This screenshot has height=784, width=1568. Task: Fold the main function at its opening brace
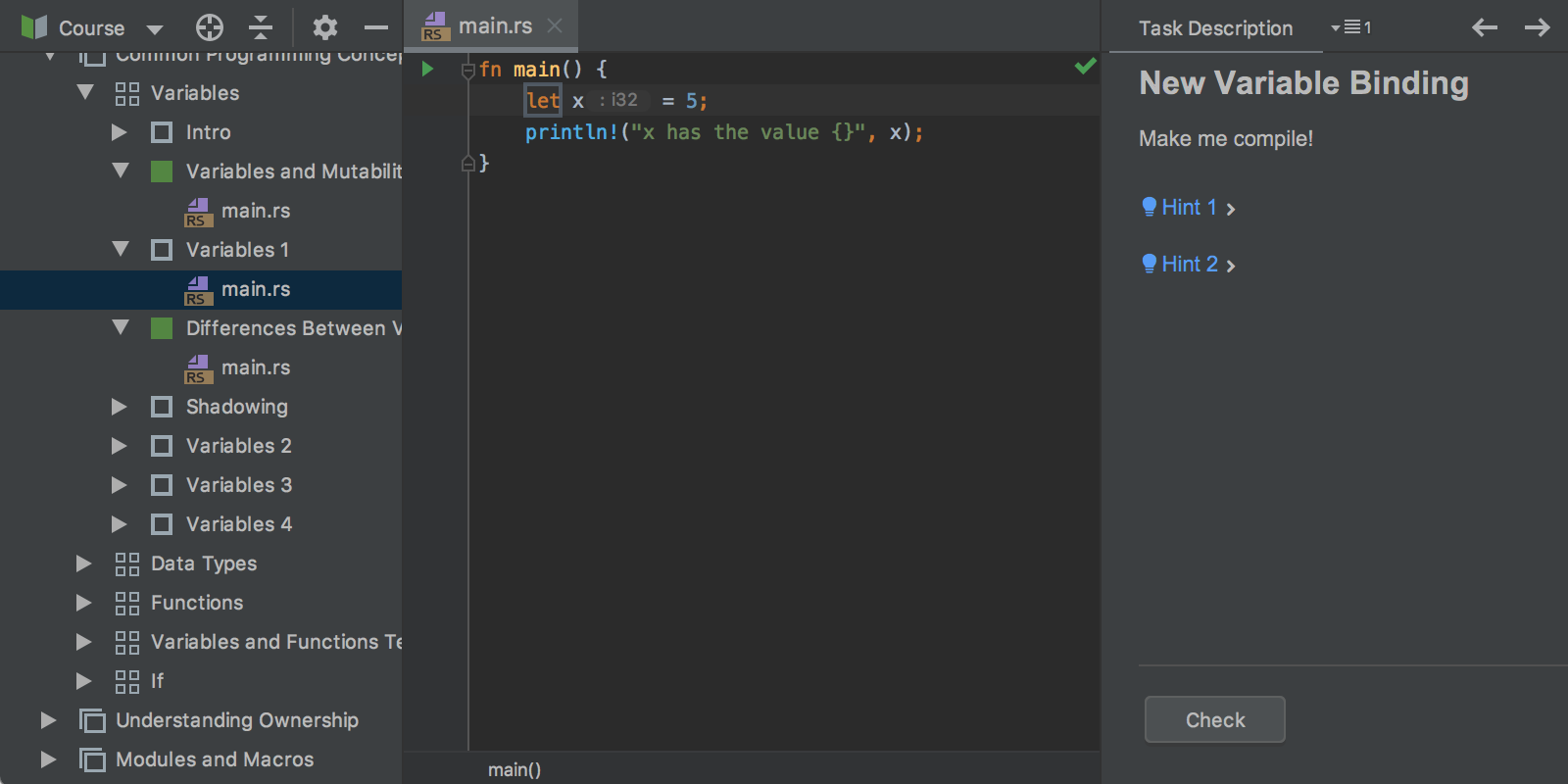click(468, 70)
